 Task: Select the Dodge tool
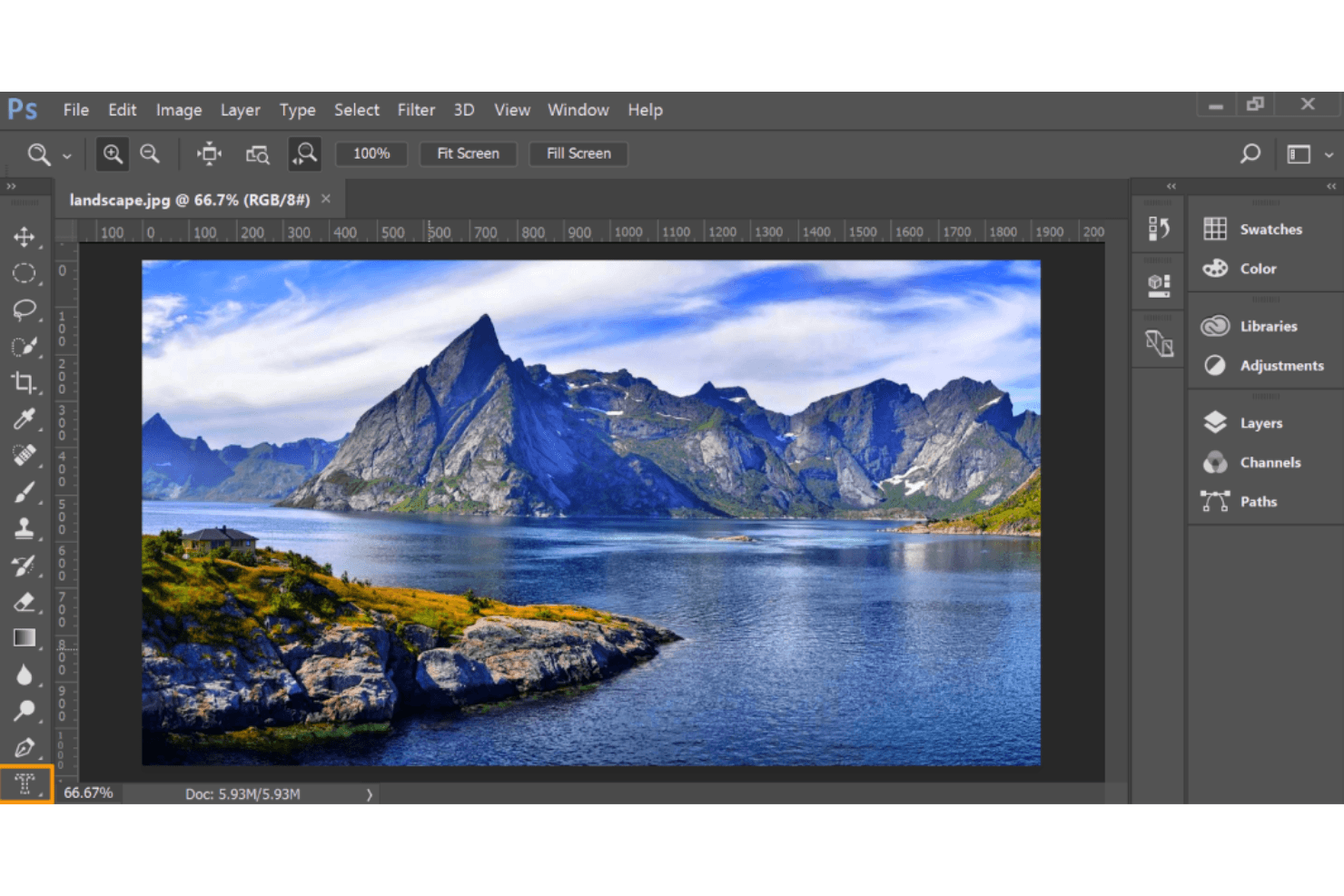[25, 711]
